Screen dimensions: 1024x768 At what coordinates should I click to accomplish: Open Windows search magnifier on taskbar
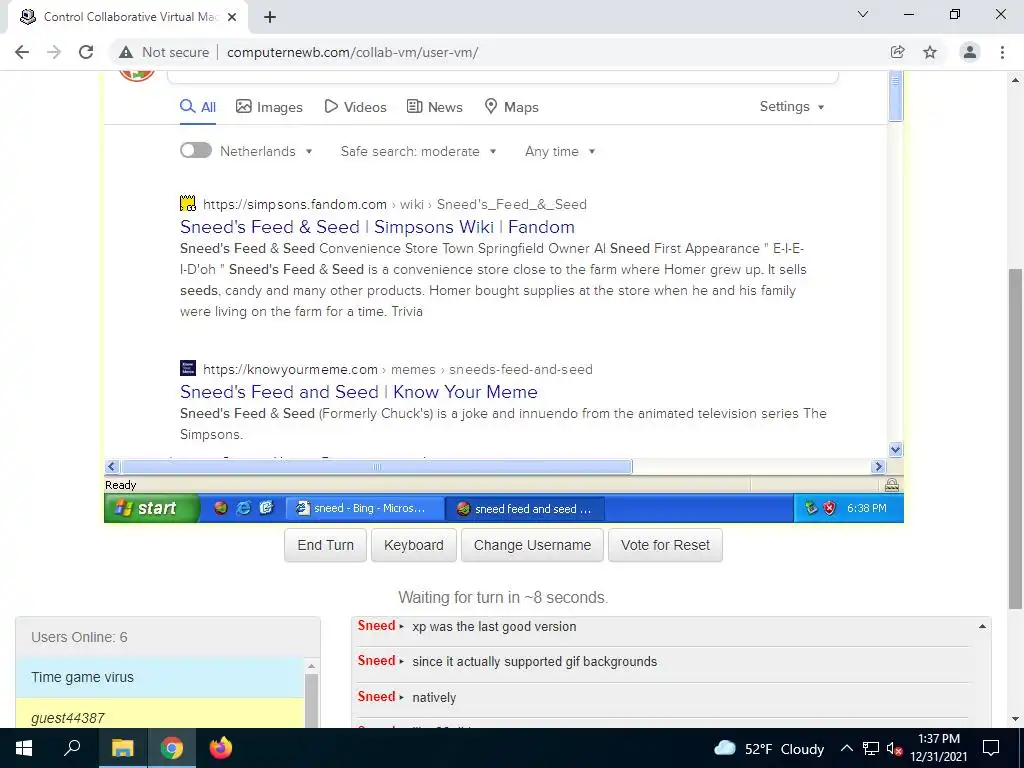72,748
